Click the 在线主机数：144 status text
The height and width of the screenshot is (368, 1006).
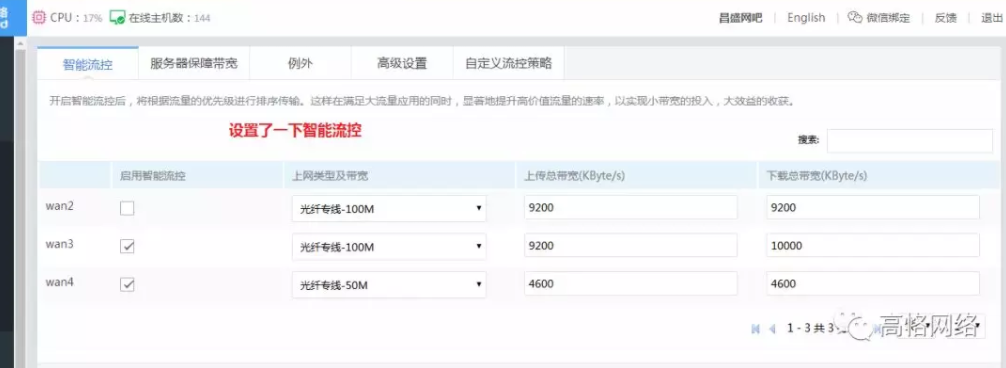(169, 18)
